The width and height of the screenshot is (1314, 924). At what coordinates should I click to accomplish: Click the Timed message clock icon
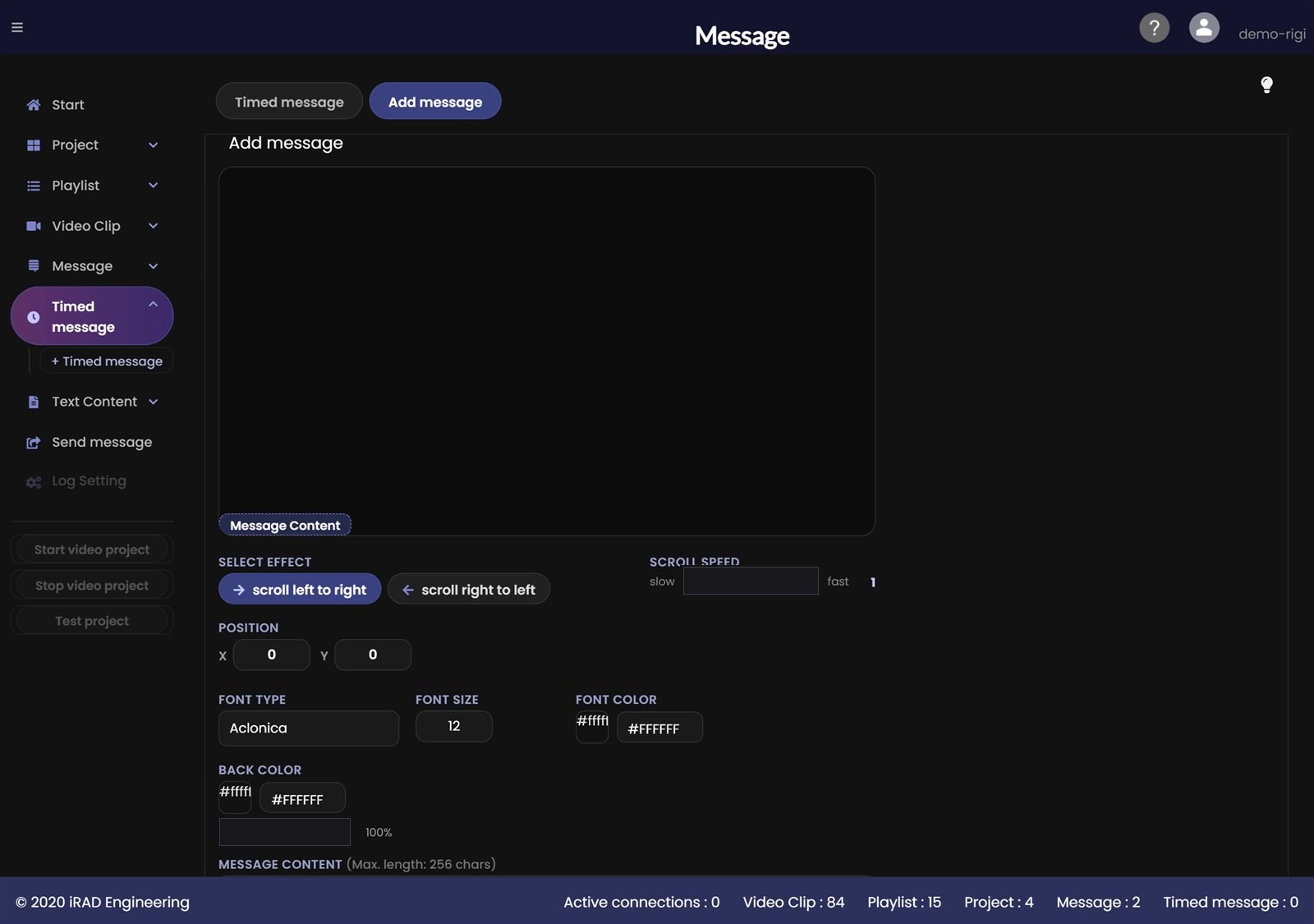tap(34, 317)
